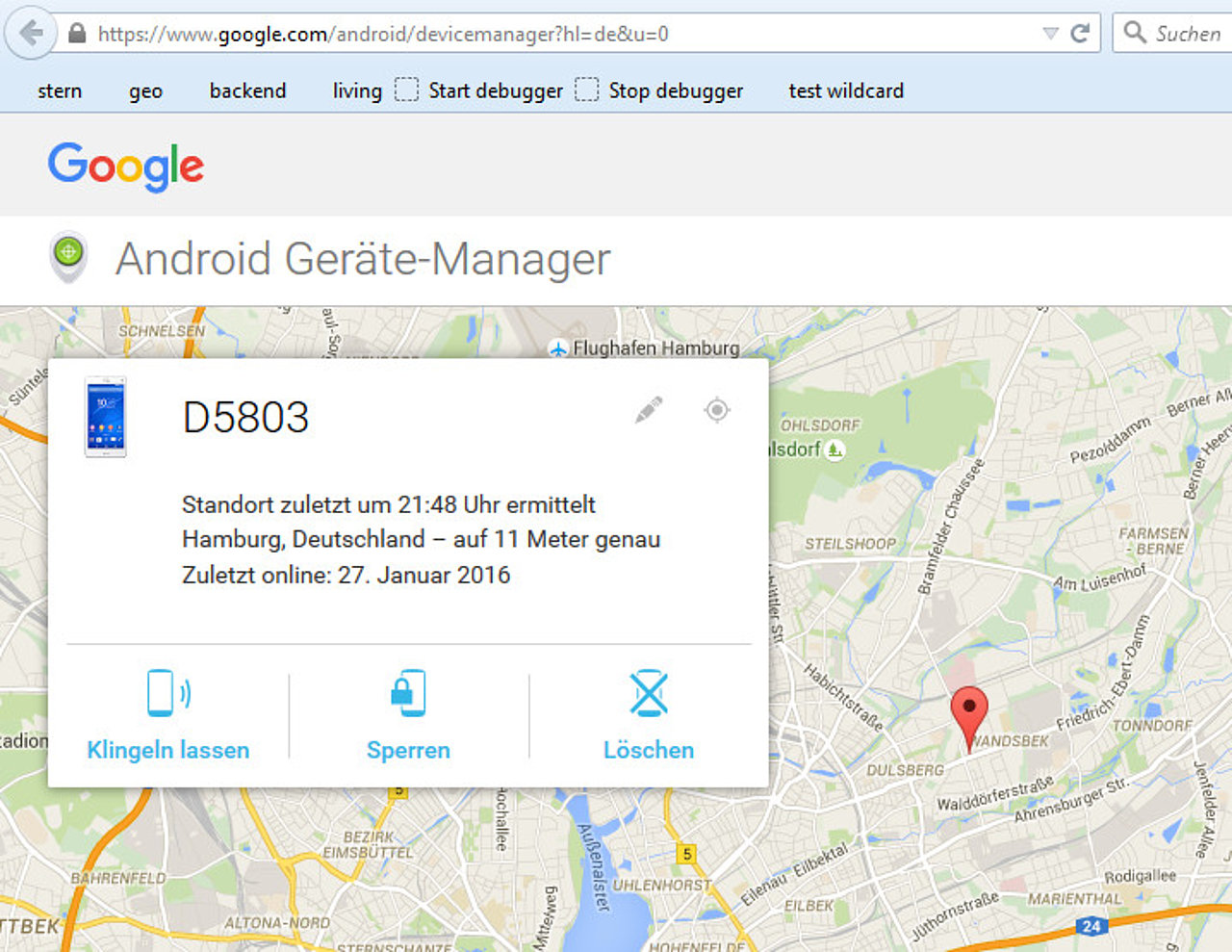Click the D5803 phone thumbnail image
The width and height of the screenshot is (1232, 952).
(x=106, y=417)
